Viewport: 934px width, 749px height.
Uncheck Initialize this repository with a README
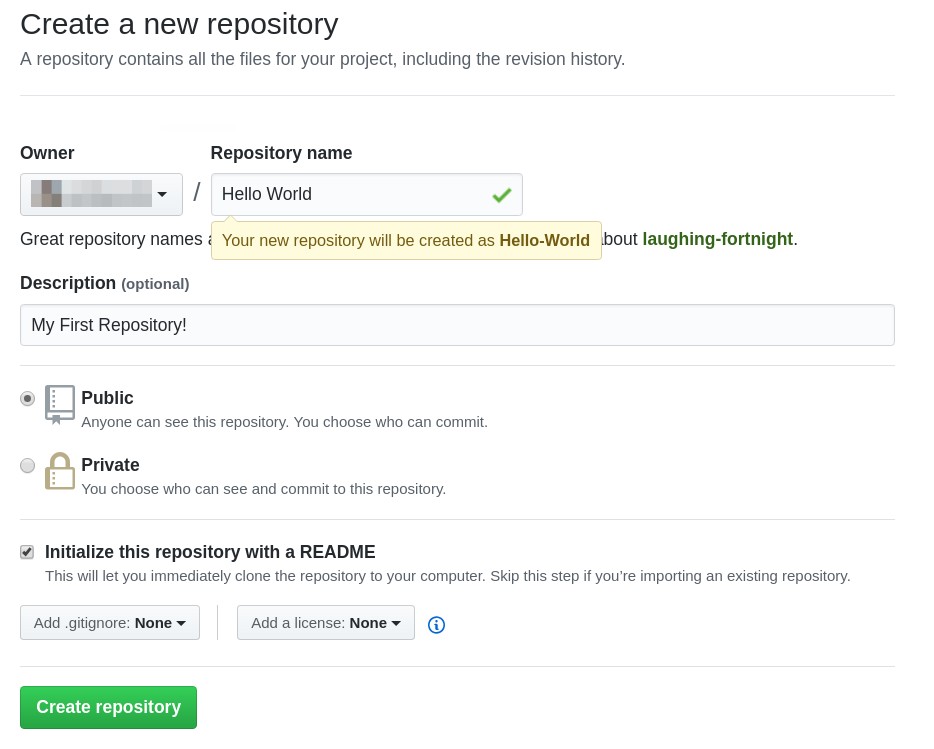coord(27,552)
